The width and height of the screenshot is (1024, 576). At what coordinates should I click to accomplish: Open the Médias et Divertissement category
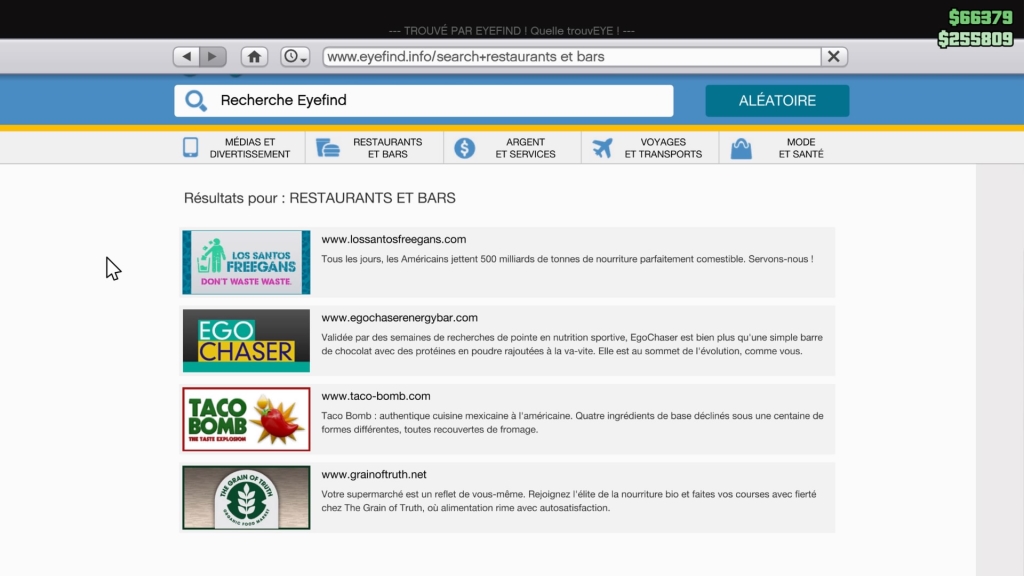pyautogui.click(x=236, y=148)
